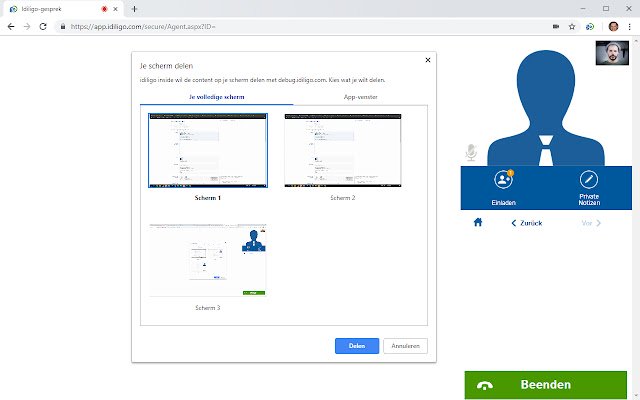Click the Vor forward link
Image resolution: width=640 pixels, height=400 pixels.
pyautogui.click(x=591, y=223)
